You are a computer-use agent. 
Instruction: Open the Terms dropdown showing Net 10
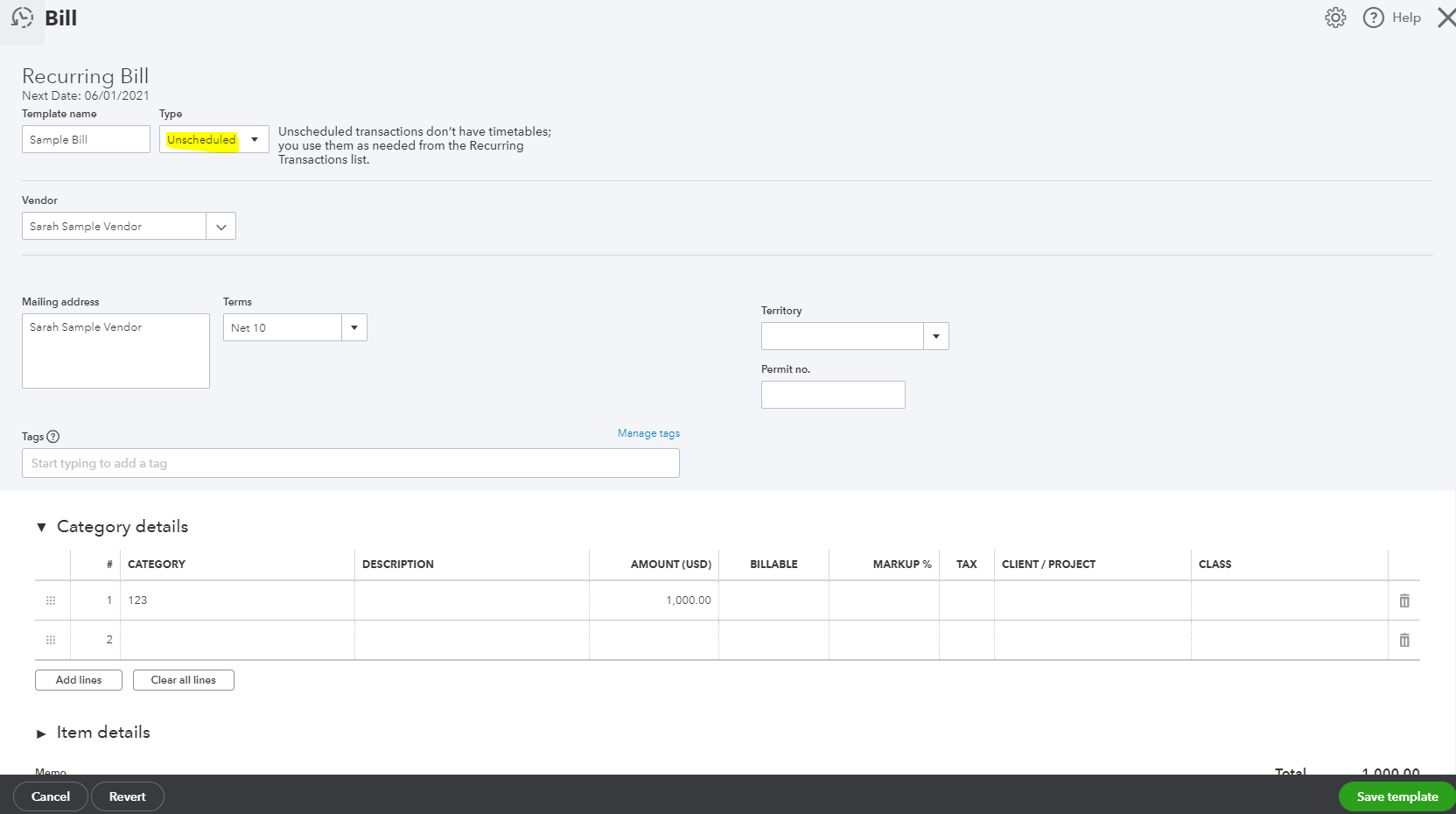pos(353,327)
